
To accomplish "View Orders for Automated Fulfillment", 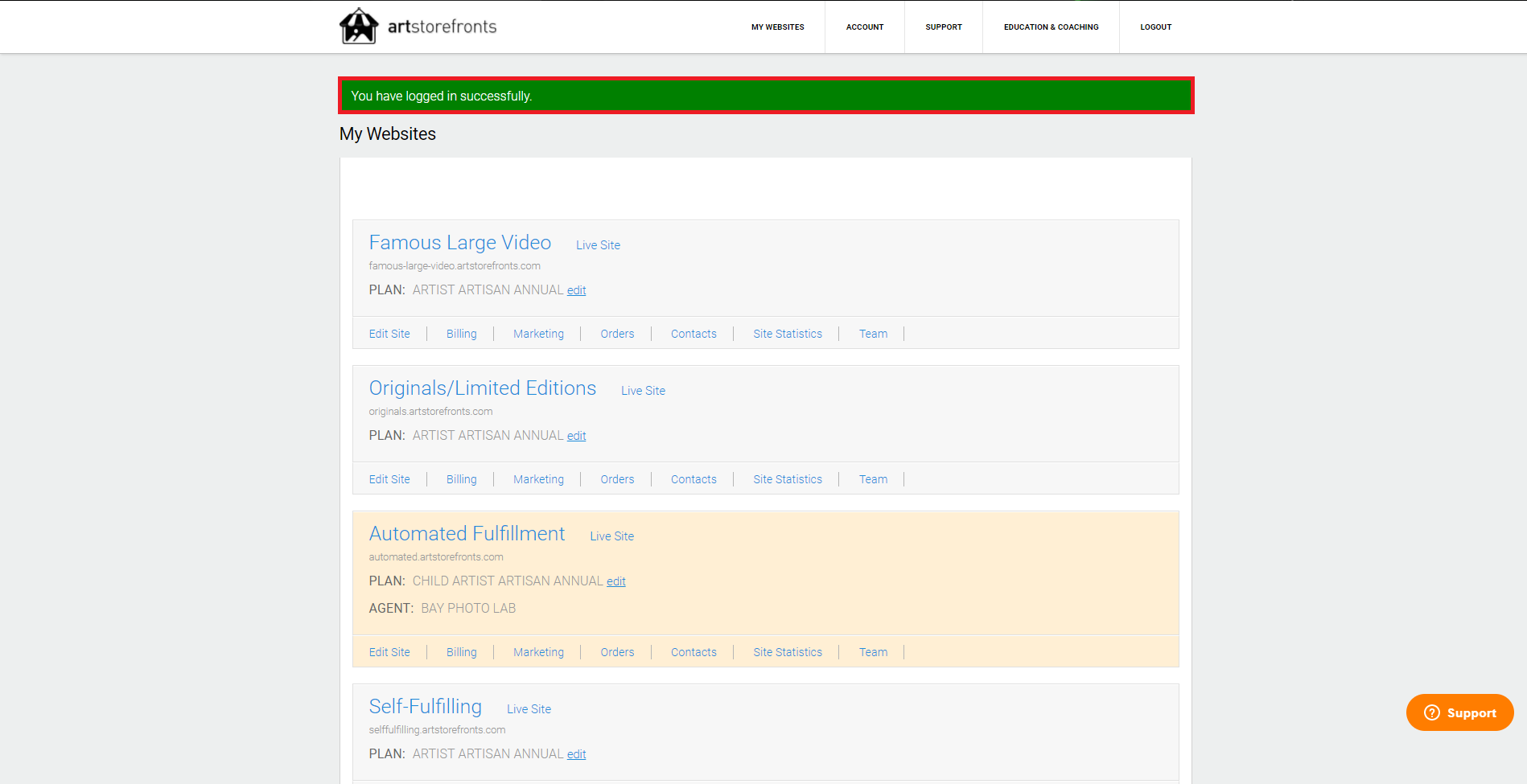I will click(616, 651).
